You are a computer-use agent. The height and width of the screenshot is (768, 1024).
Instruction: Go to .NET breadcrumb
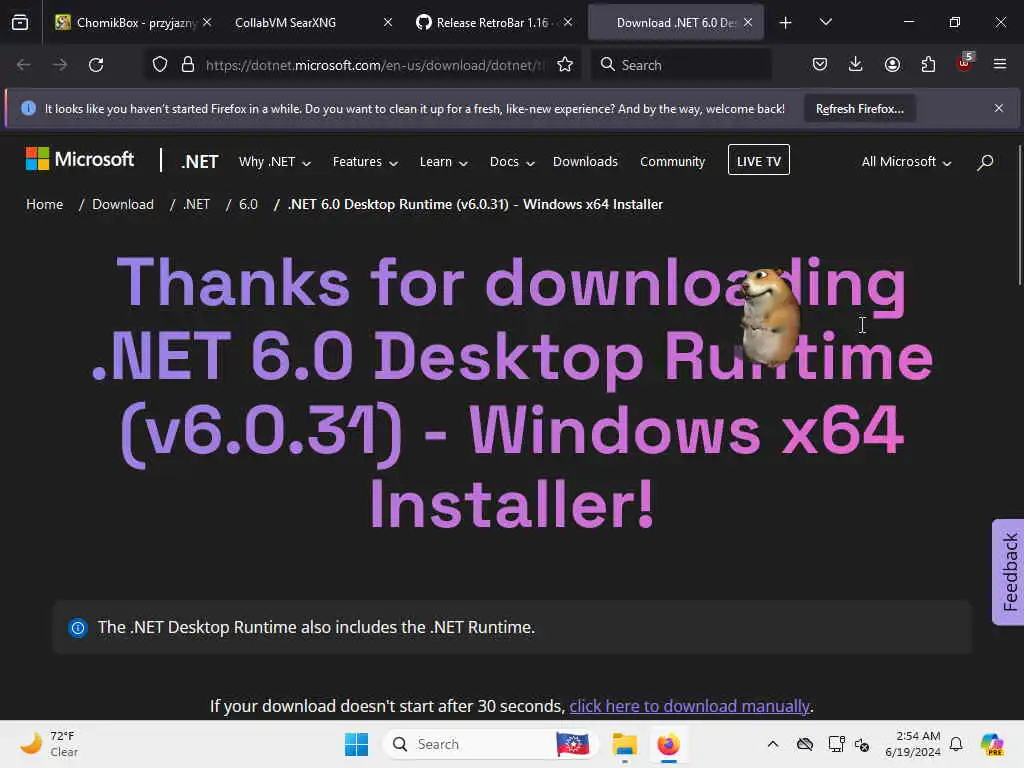click(x=197, y=204)
